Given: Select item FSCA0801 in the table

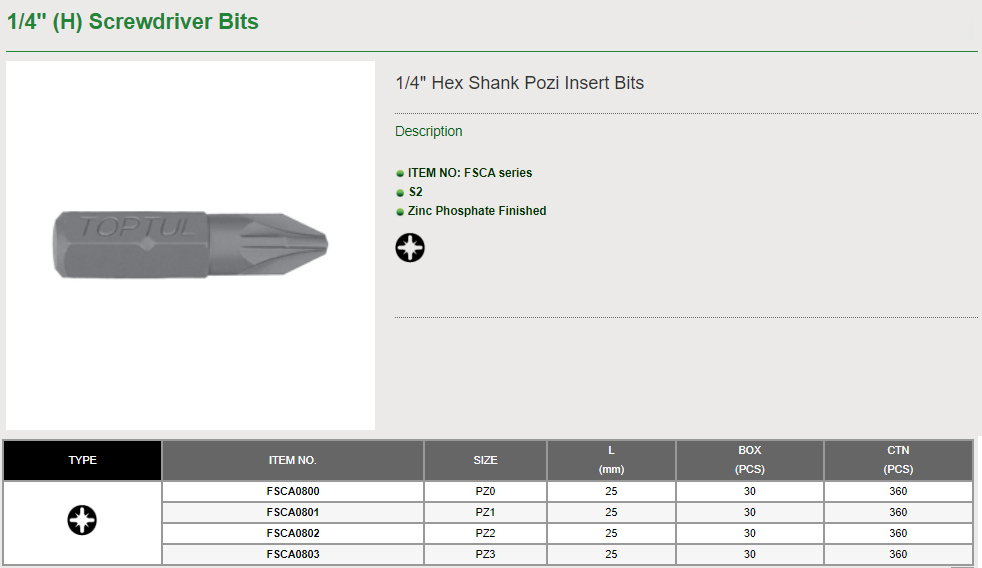Looking at the screenshot, I should point(293,512).
